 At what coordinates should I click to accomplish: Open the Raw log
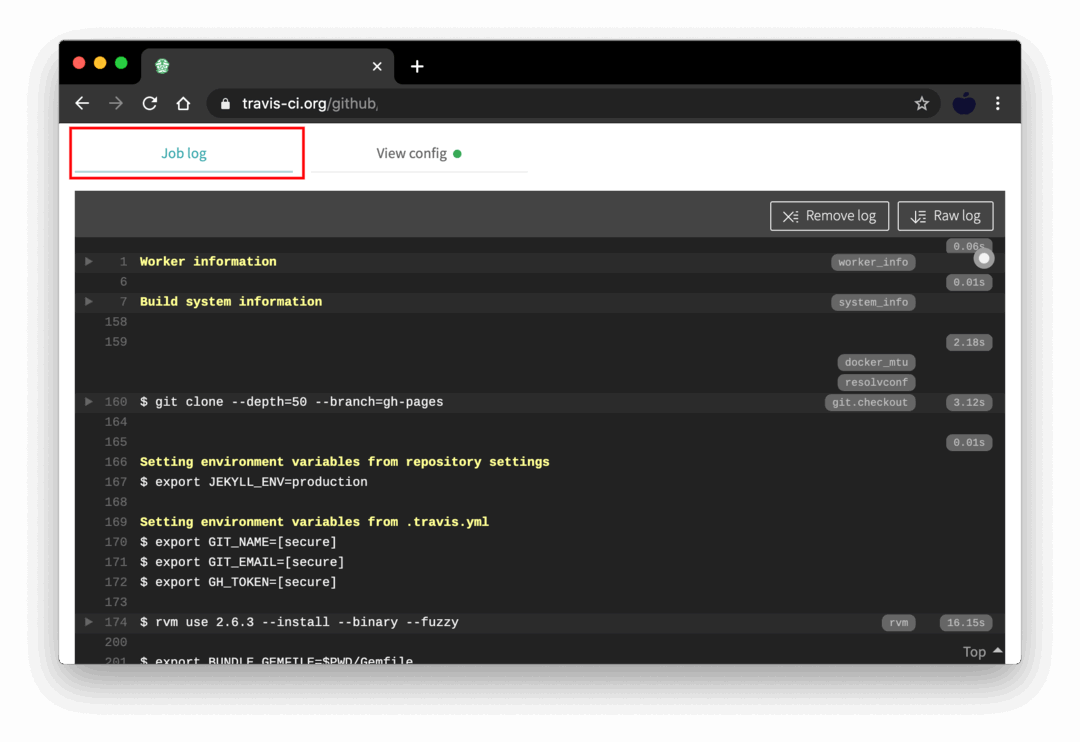(945, 216)
